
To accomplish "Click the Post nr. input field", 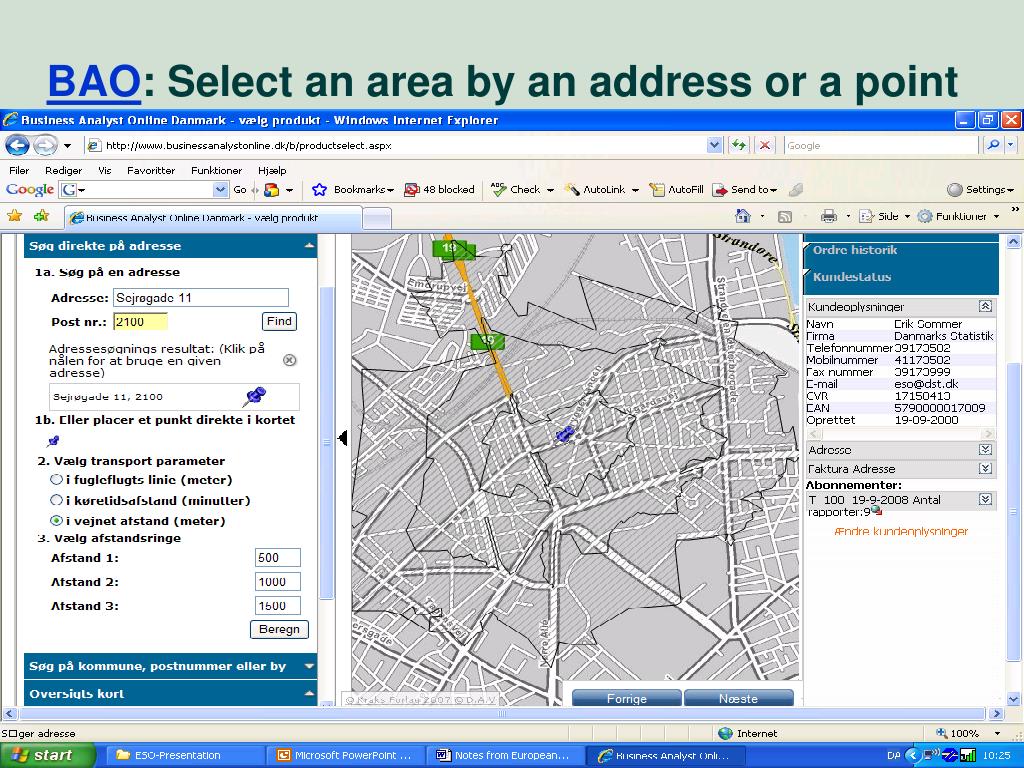I will [x=140, y=321].
